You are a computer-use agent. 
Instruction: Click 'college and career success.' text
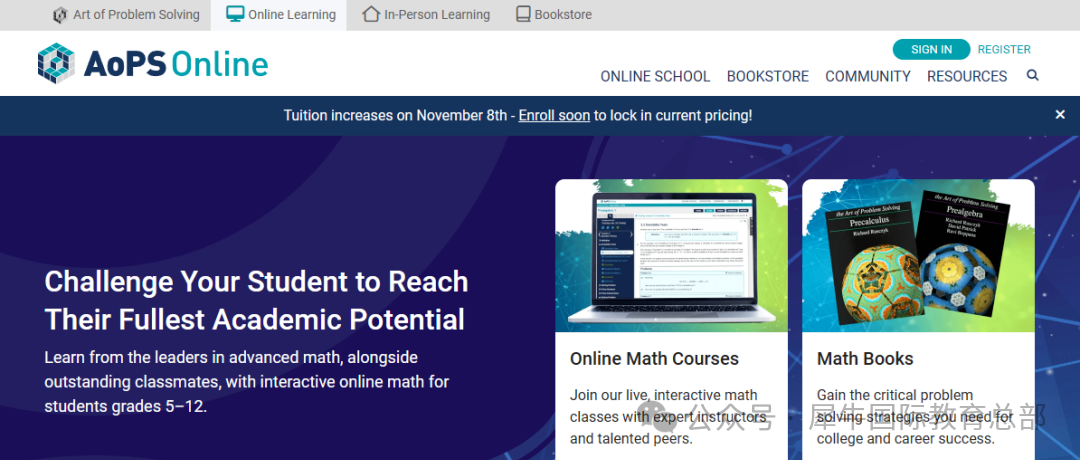(906, 439)
